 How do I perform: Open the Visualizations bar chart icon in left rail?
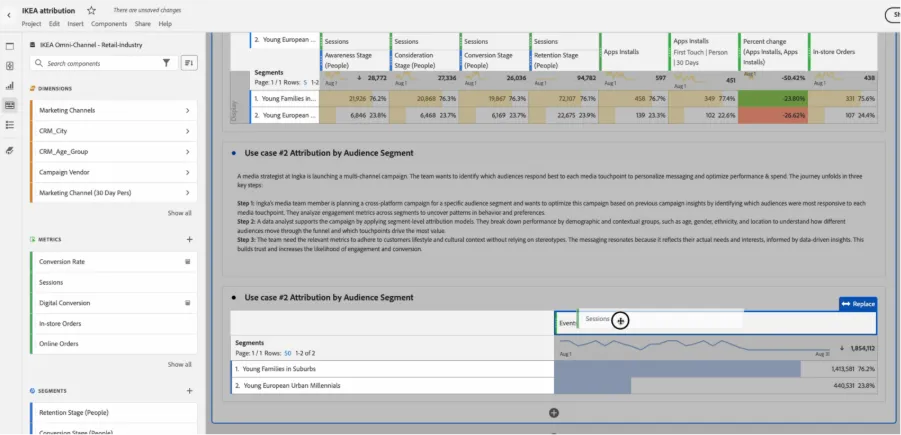point(10,86)
